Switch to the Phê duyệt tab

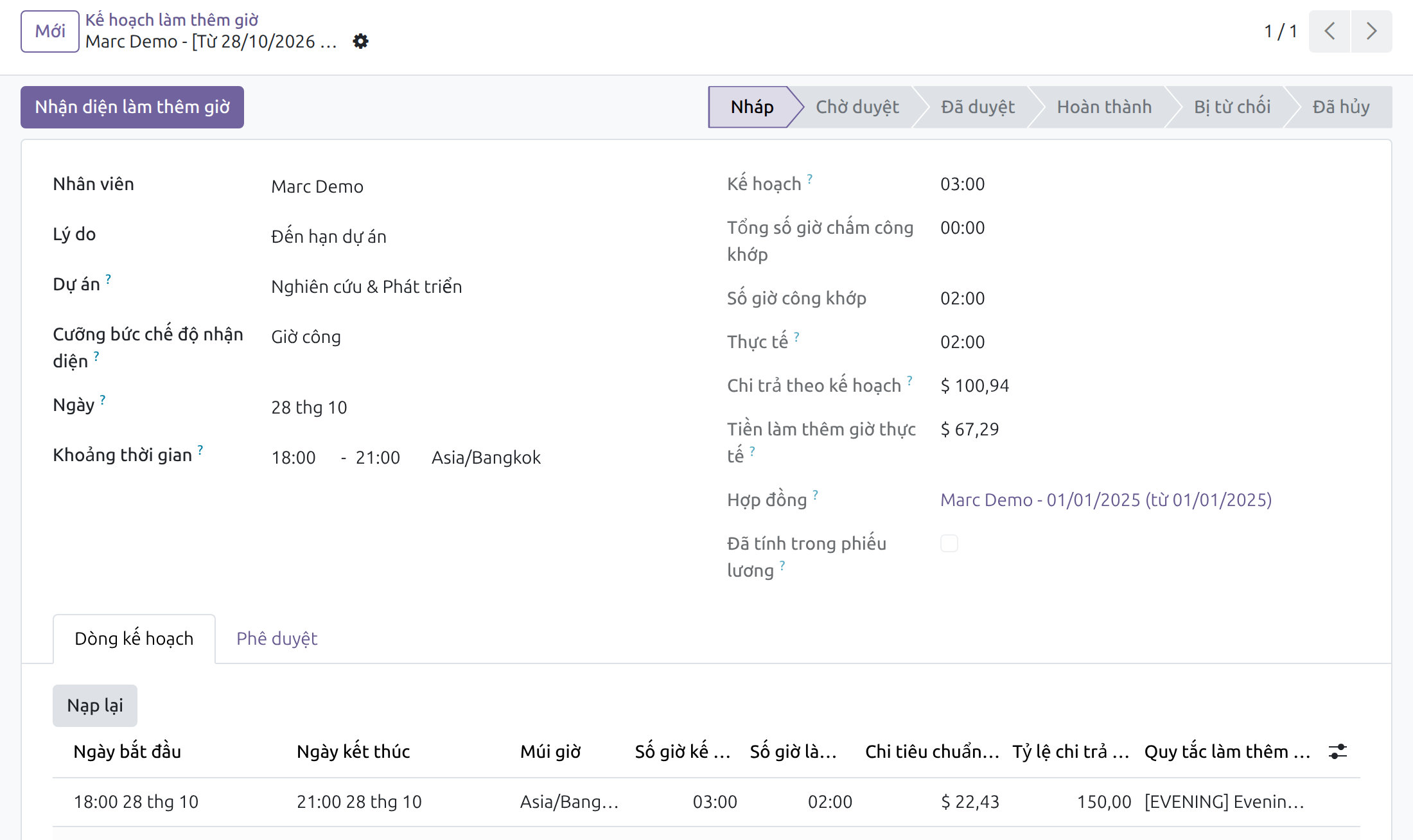pos(277,638)
